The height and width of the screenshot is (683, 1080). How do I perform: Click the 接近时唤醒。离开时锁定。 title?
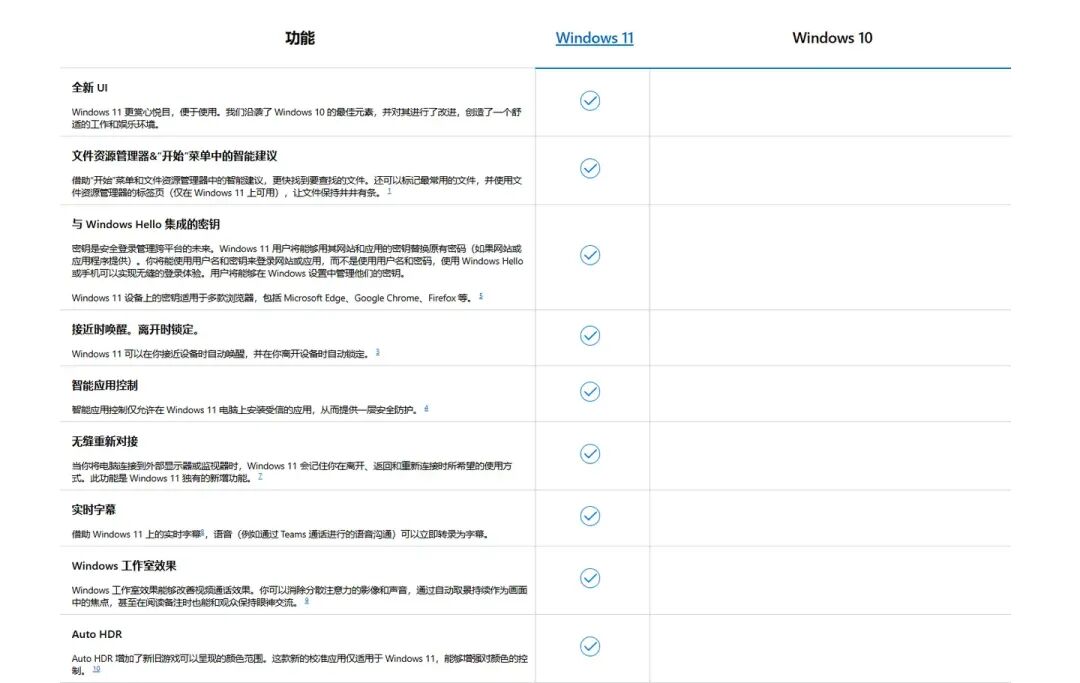click(137, 329)
